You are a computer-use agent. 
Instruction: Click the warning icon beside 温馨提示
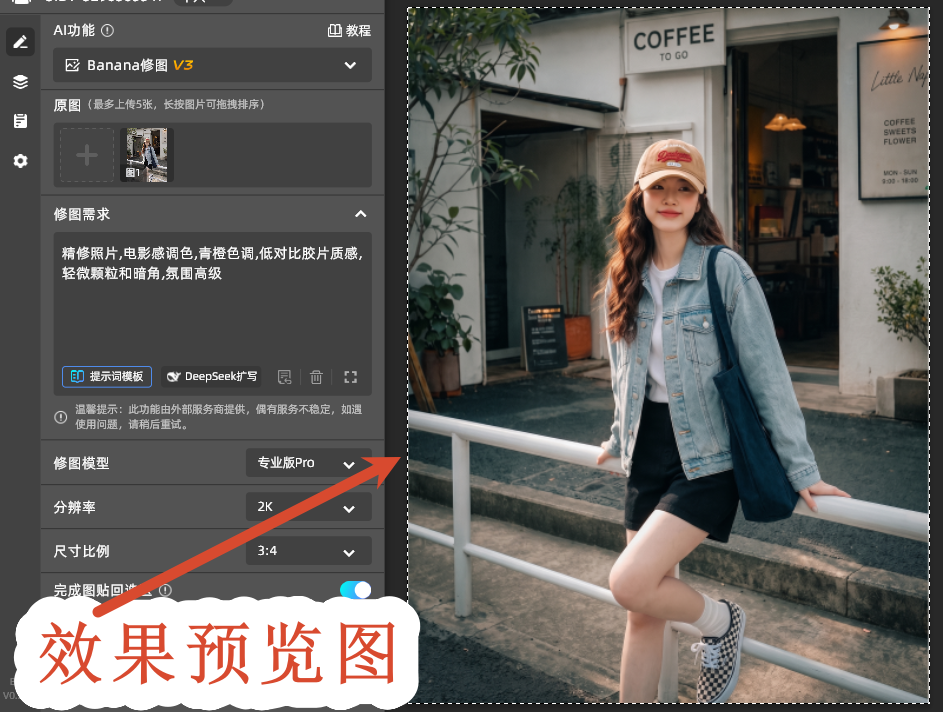(x=61, y=417)
